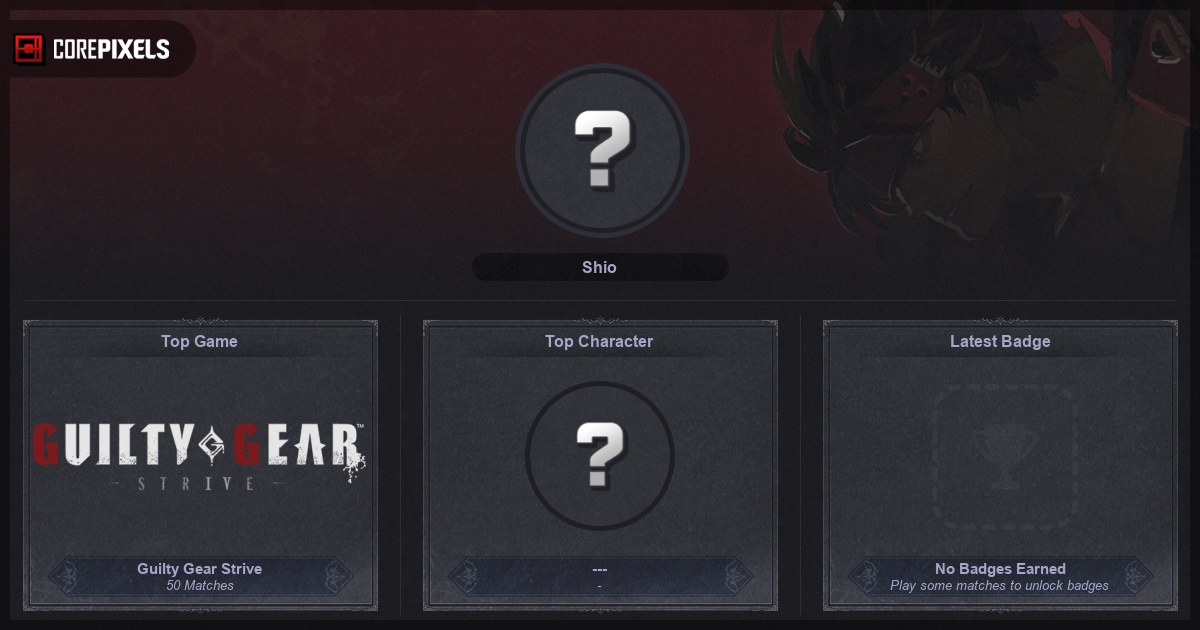This screenshot has width=1200, height=630.
Task: Click right emblem in Latest Badge banner
Action: (x=1135, y=576)
